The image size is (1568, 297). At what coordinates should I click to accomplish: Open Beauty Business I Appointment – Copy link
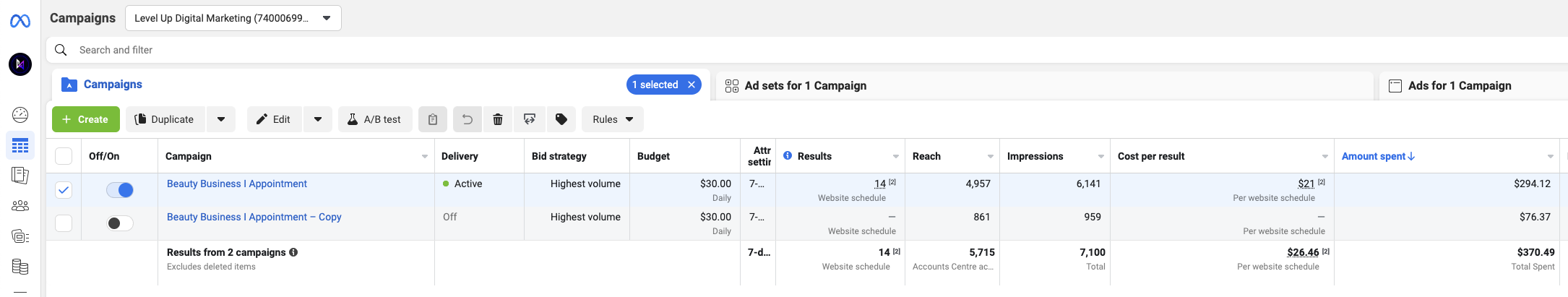(x=254, y=217)
